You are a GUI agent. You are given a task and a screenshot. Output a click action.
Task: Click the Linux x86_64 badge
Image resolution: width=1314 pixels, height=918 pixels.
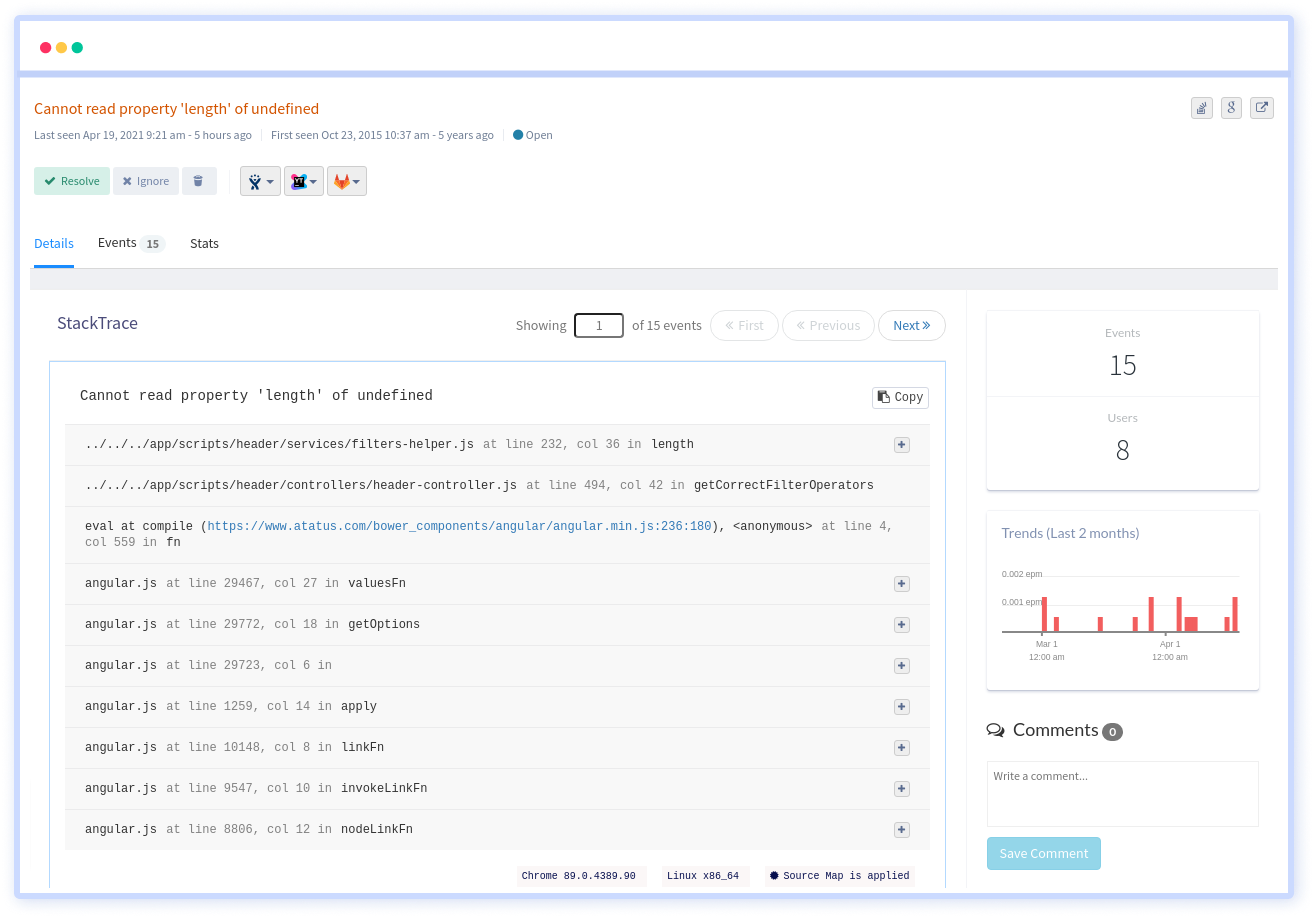click(x=703, y=876)
